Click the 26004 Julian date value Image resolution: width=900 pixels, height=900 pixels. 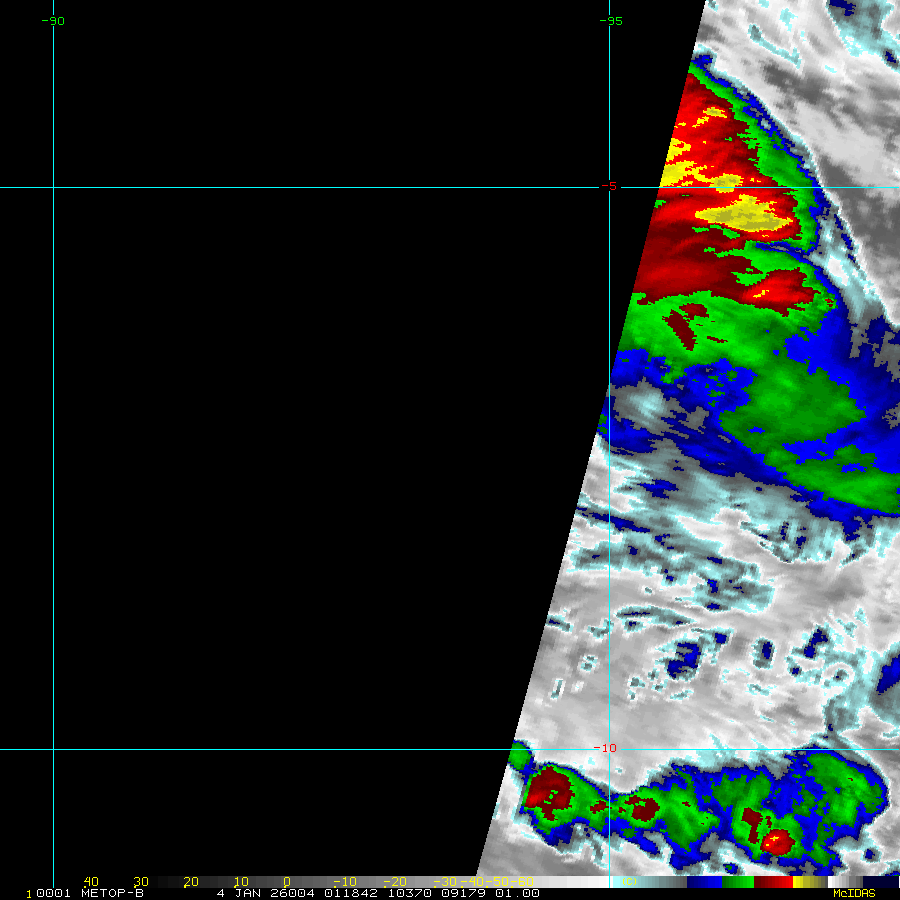[x=292, y=893]
